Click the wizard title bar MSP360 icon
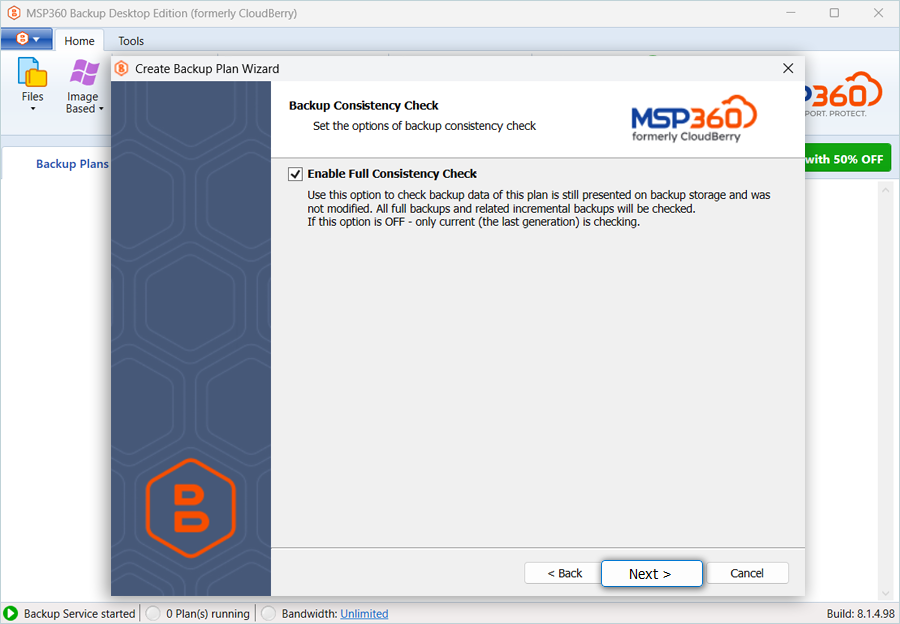 (122, 69)
